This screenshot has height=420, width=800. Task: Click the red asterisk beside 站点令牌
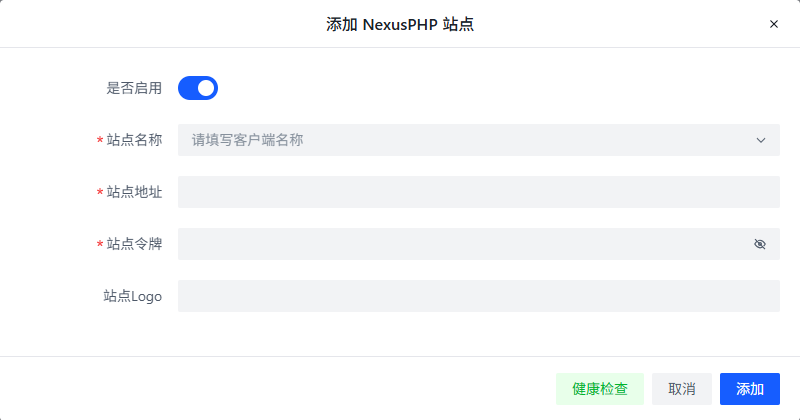[100, 245]
